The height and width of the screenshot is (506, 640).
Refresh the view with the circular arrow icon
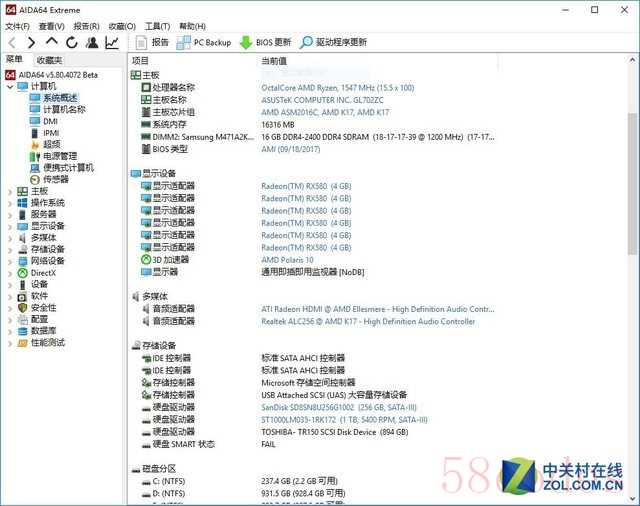click(x=72, y=42)
